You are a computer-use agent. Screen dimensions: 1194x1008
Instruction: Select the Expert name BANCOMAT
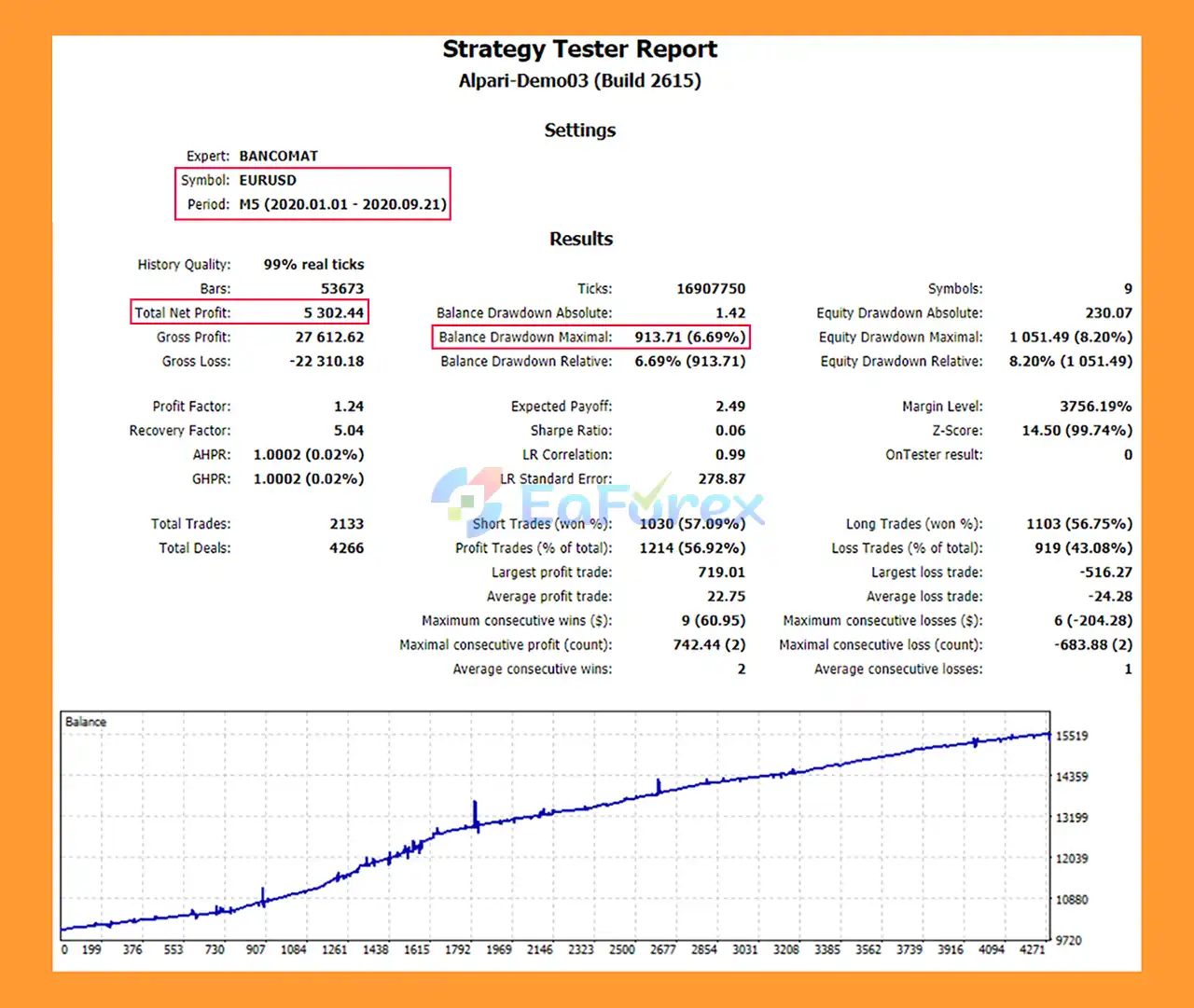278,156
